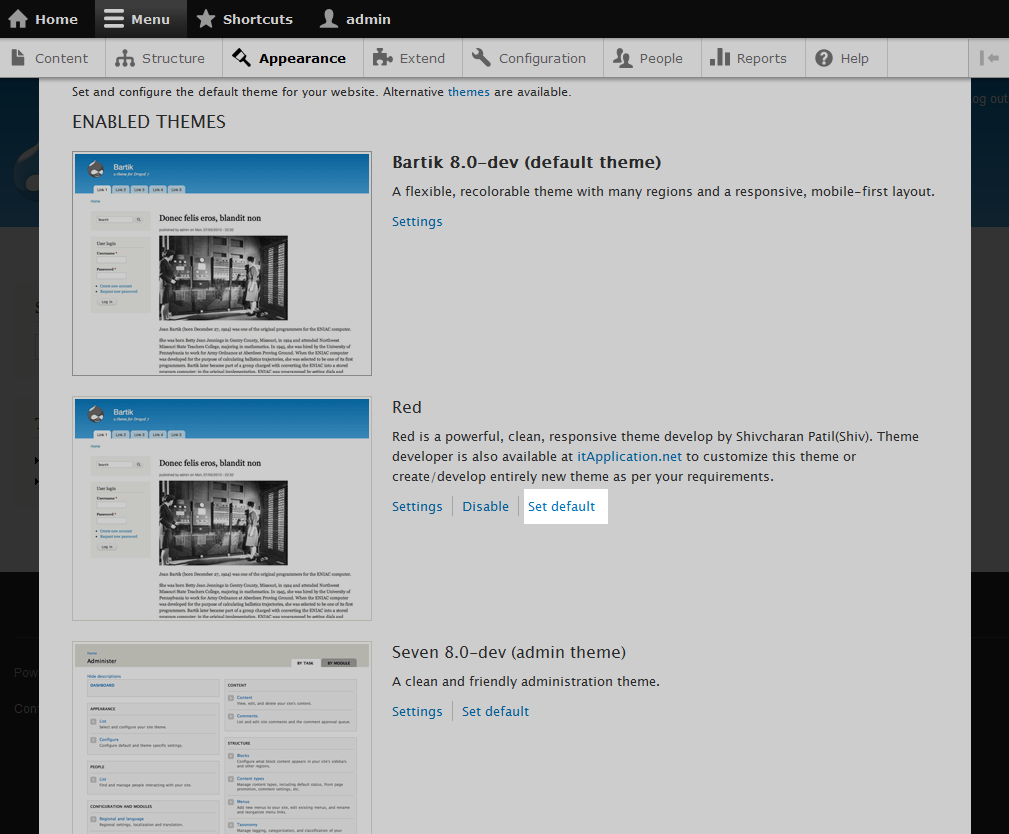Disable the Red theme
The image size is (1009, 834).
pos(485,507)
